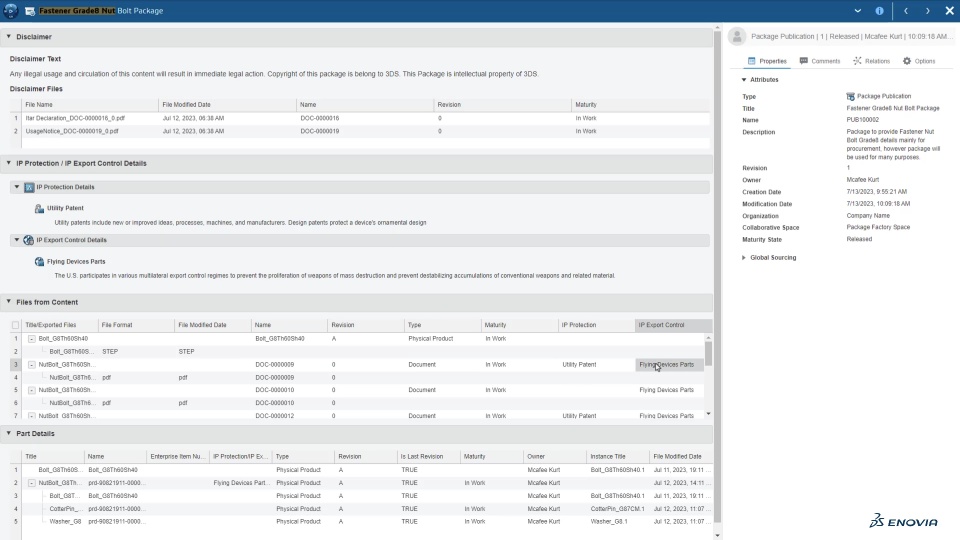Click the DOC-0000016 name cell
Viewport: 960px width, 540px height.
tap(319, 118)
